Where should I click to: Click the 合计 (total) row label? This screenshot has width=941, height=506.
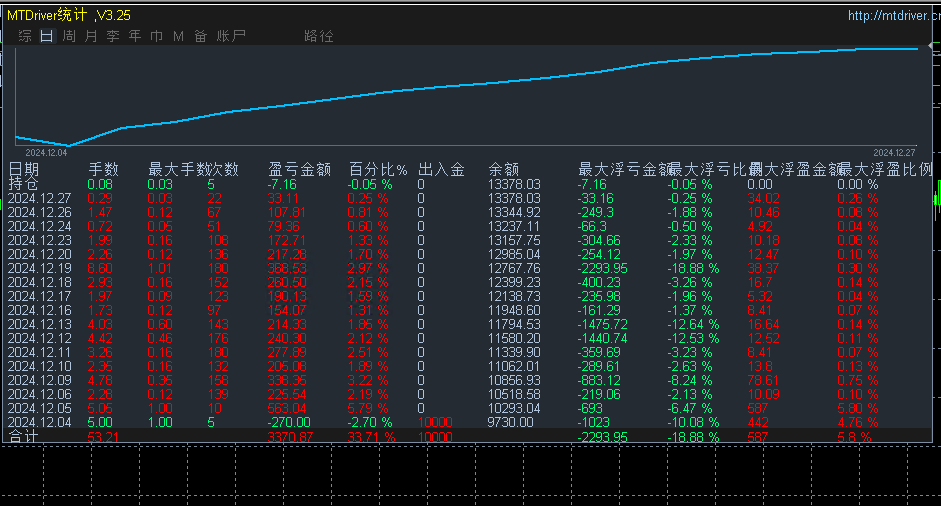point(24,437)
